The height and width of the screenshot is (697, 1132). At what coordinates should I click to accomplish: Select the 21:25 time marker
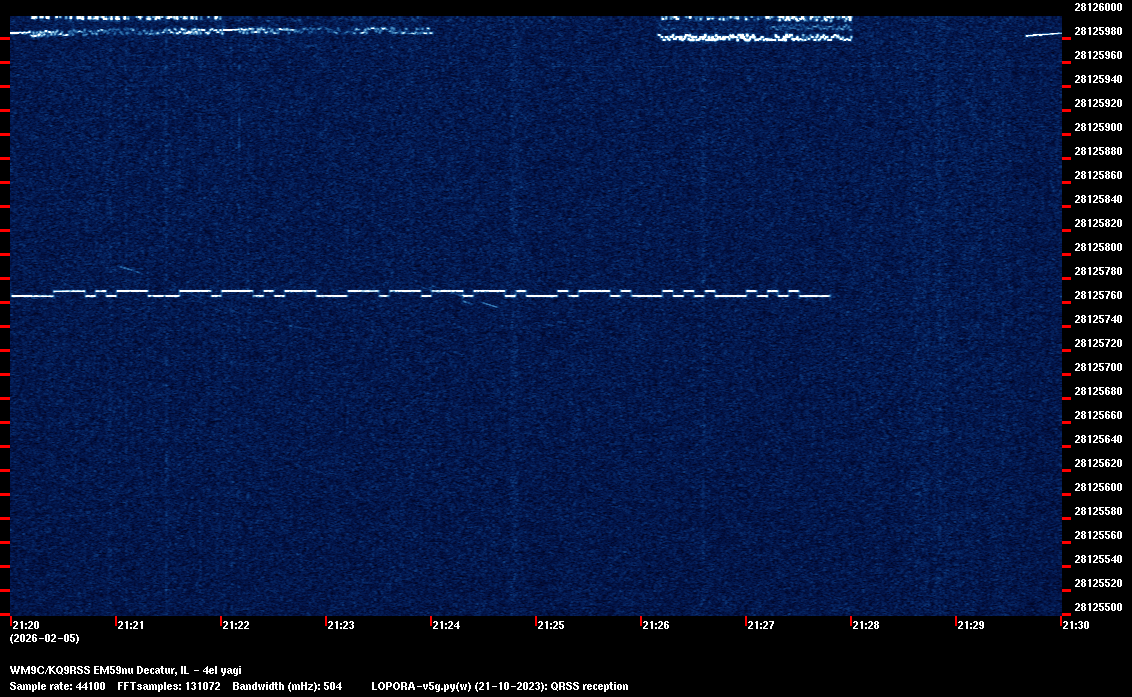[x=550, y=625]
